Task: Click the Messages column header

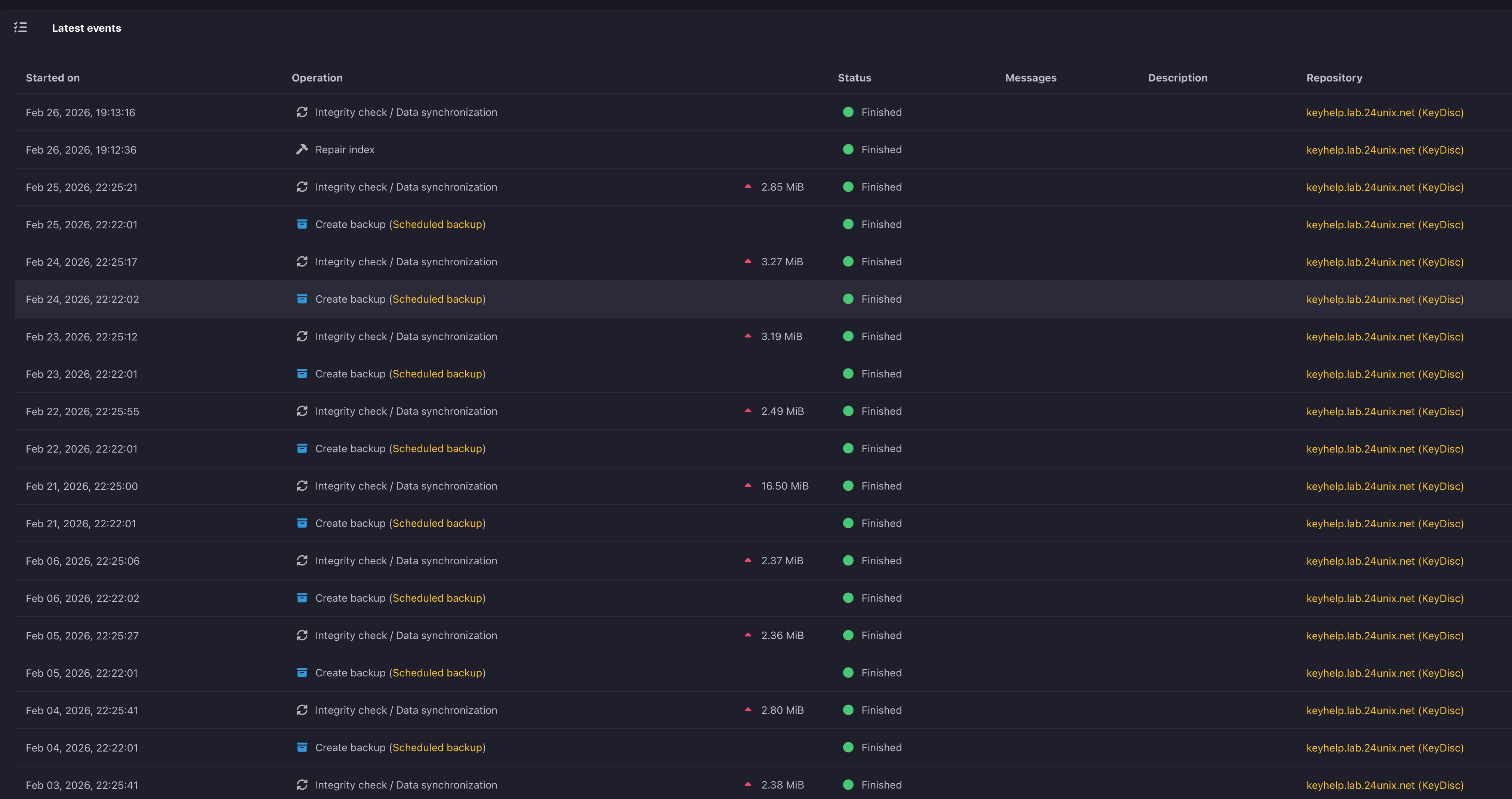Action: tap(1030, 77)
